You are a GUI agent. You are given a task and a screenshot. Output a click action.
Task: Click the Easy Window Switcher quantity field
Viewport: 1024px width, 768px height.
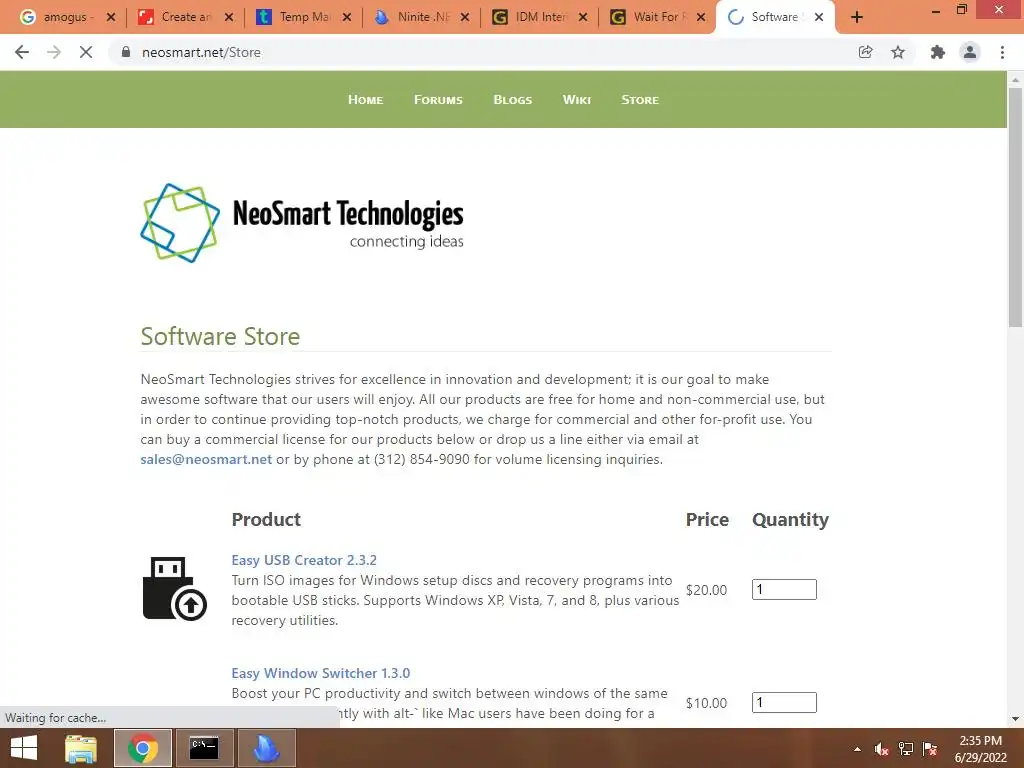coord(784,703)
